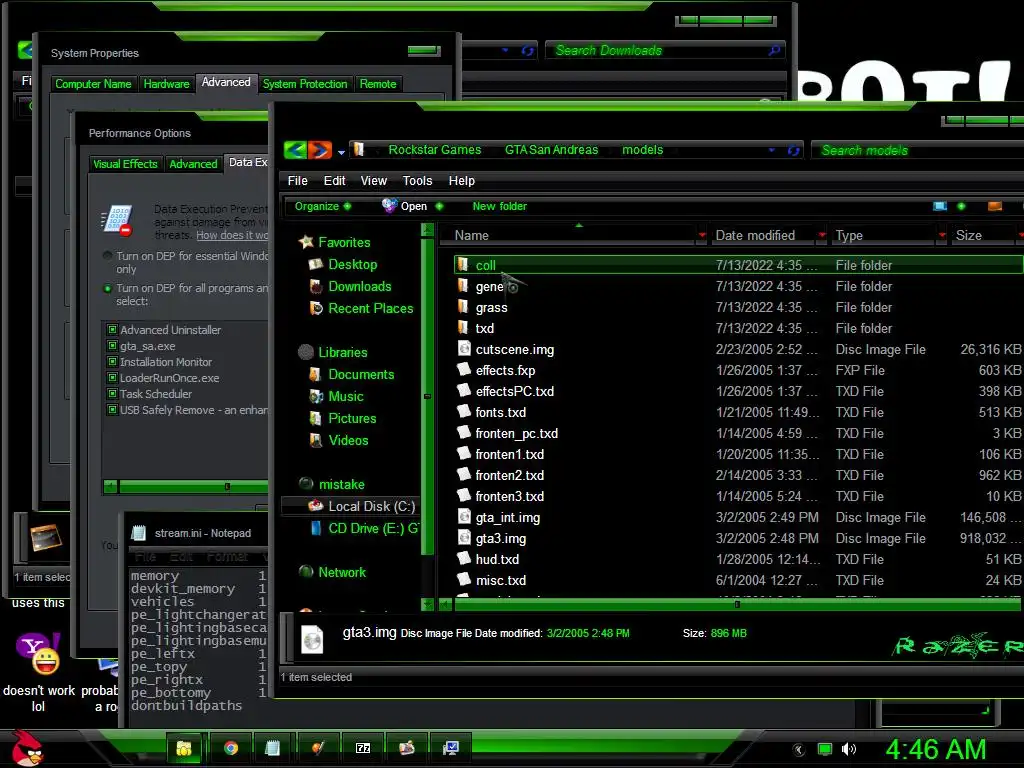Select the gta3.img file row
1024x768 pixels.
pos(739,539)
